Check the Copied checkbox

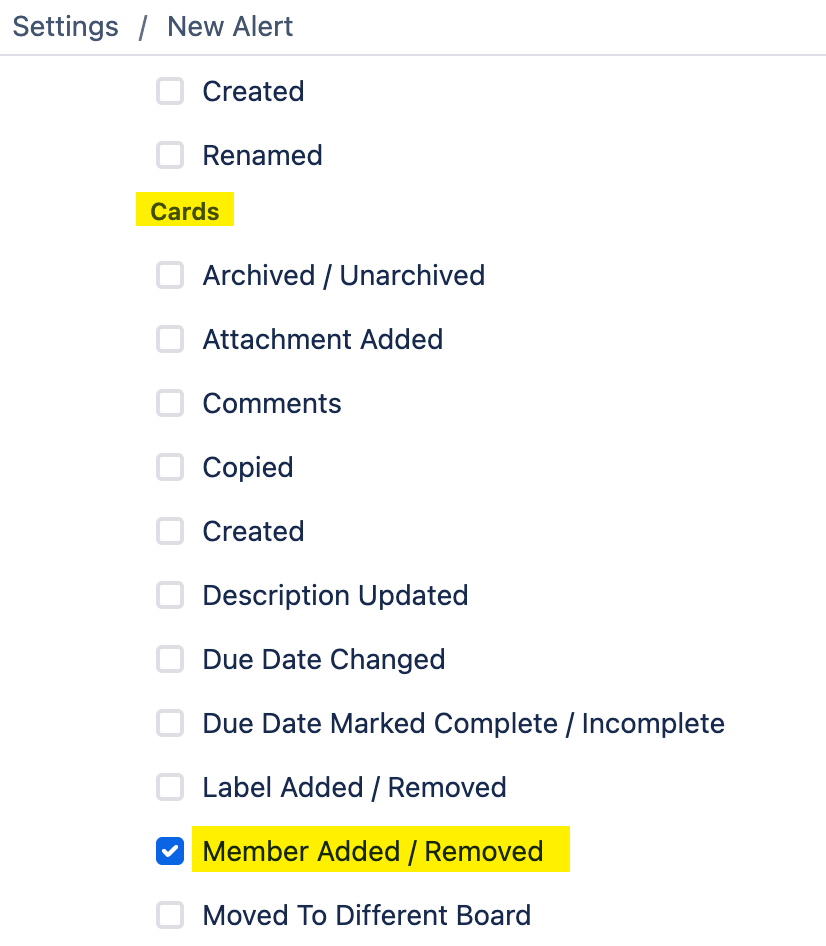pyautogui.click(x=170, y=467)
